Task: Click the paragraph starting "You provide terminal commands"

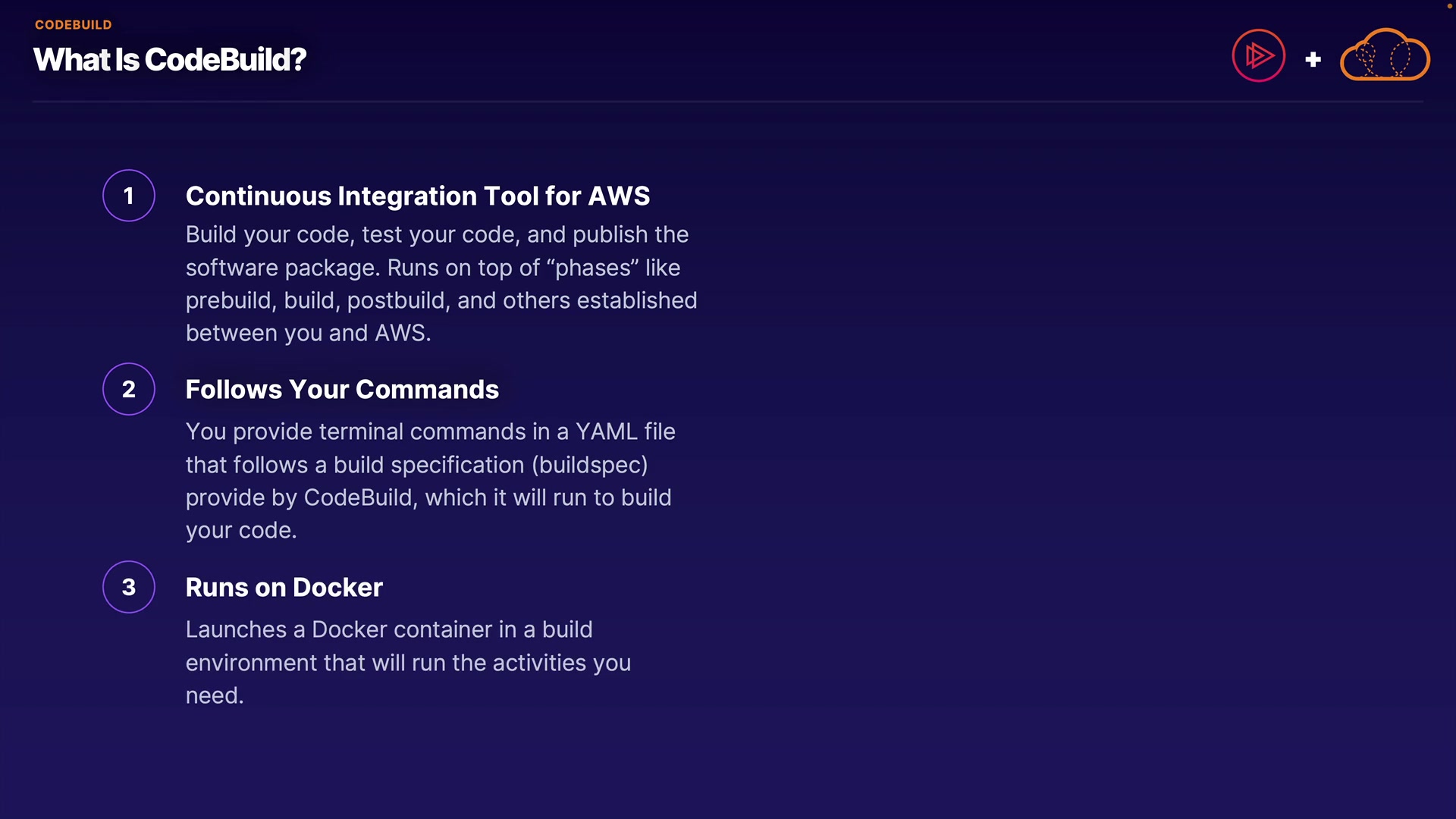Action: (x=430, y=481)
